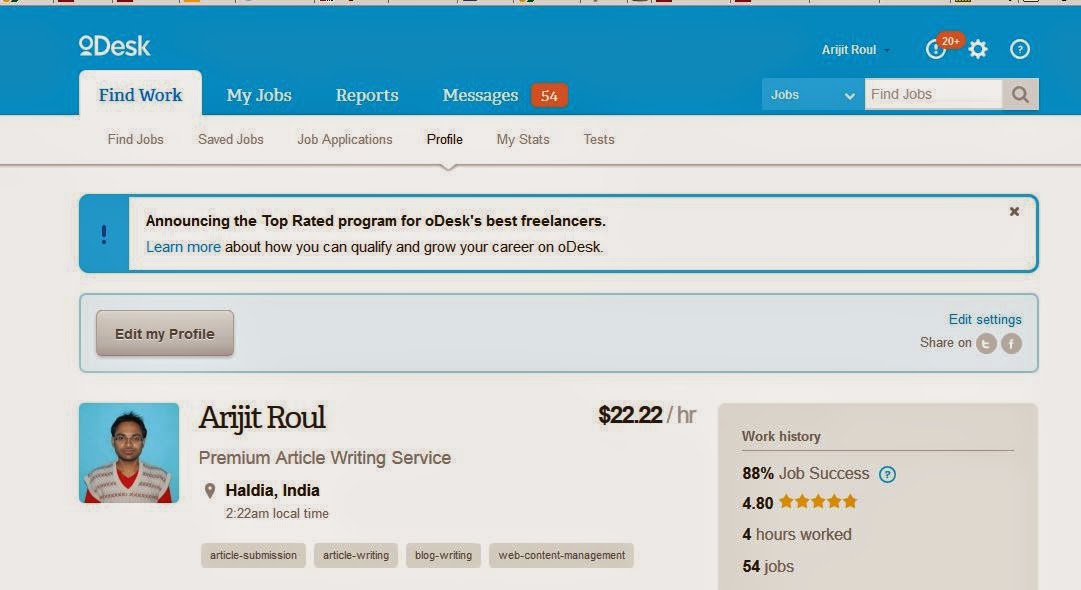Click the 88% Job Success text

[805, 474]
